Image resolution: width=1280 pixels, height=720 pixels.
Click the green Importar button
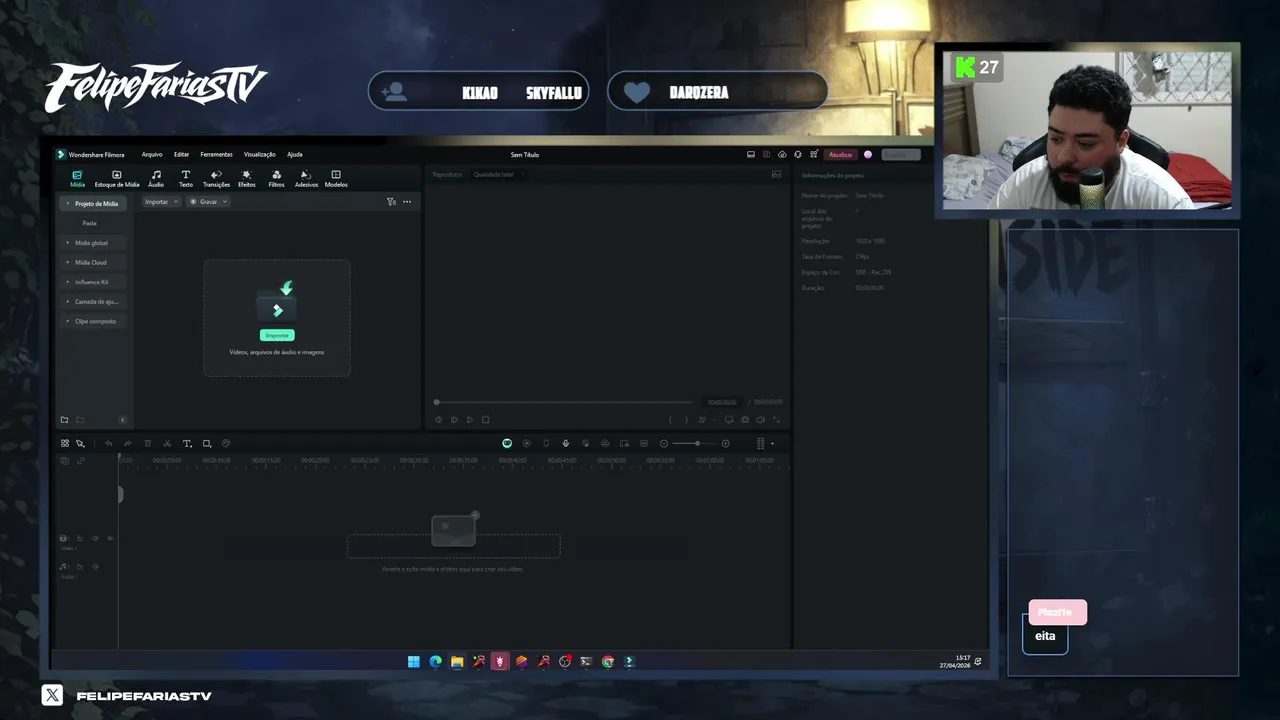277,335
